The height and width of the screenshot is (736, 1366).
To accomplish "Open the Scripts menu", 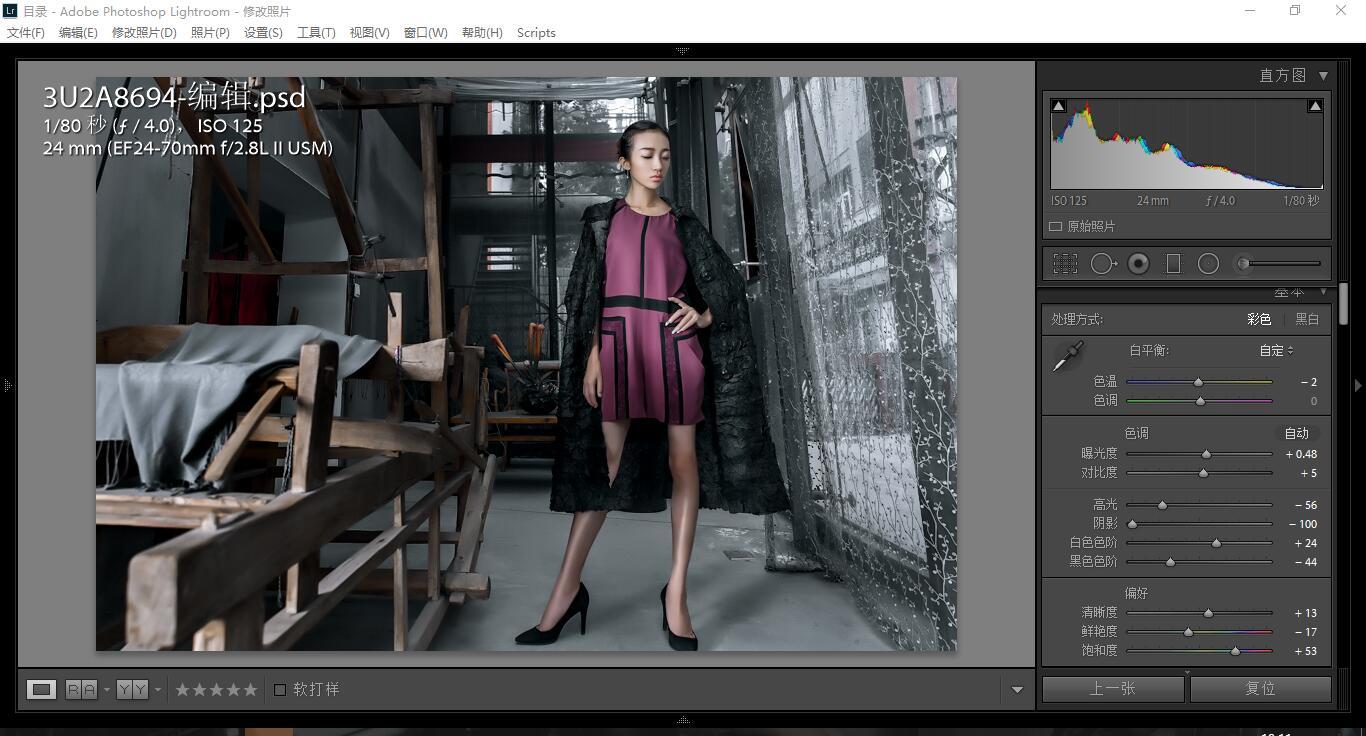I will [536, 33].
